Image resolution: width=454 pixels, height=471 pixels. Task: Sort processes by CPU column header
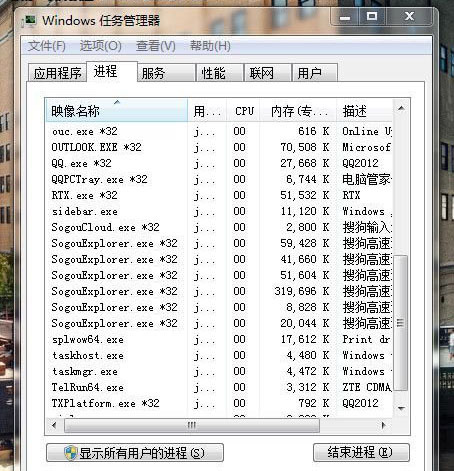(x=243, y=111)
